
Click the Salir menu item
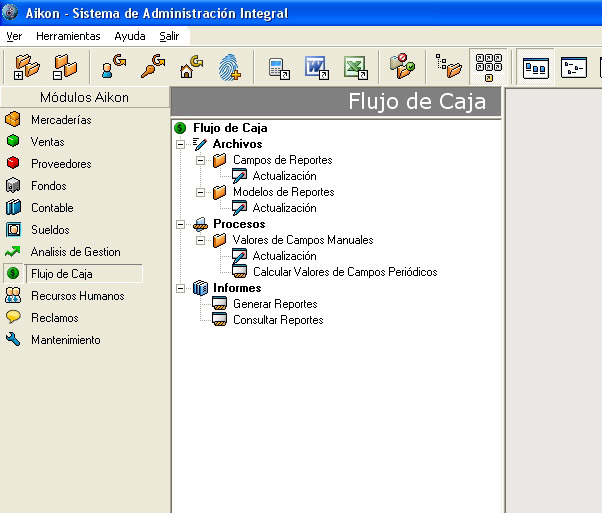(x=169, y=36)
